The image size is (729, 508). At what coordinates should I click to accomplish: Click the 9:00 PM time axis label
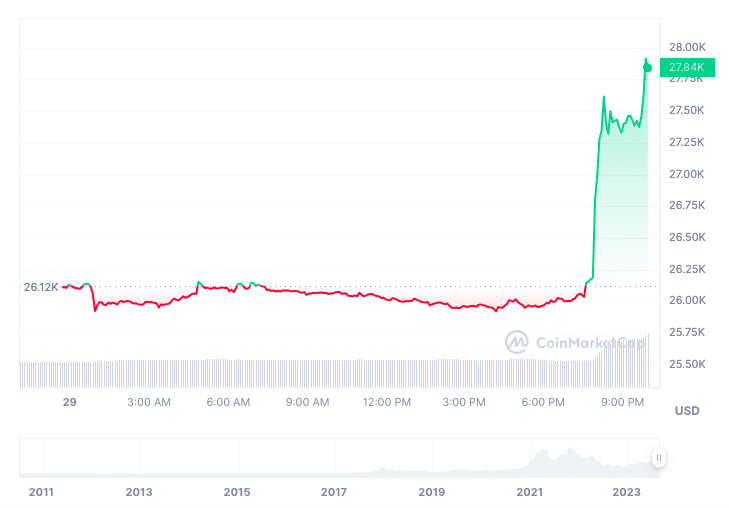coord(622,402)
